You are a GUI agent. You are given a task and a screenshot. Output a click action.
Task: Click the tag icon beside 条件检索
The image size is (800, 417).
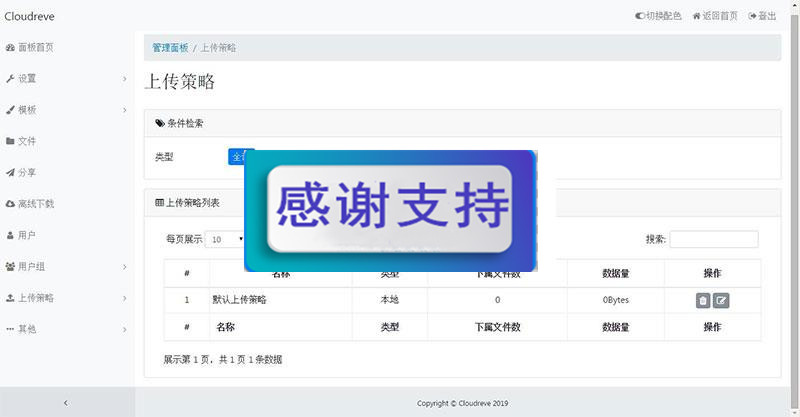tap(160, 123)
